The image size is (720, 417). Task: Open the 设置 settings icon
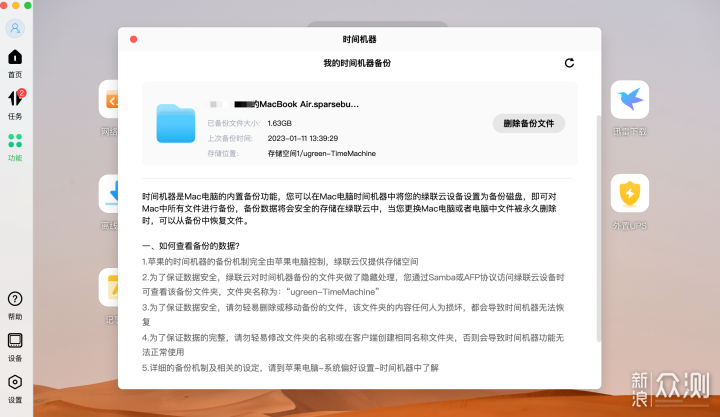[15, 382]
